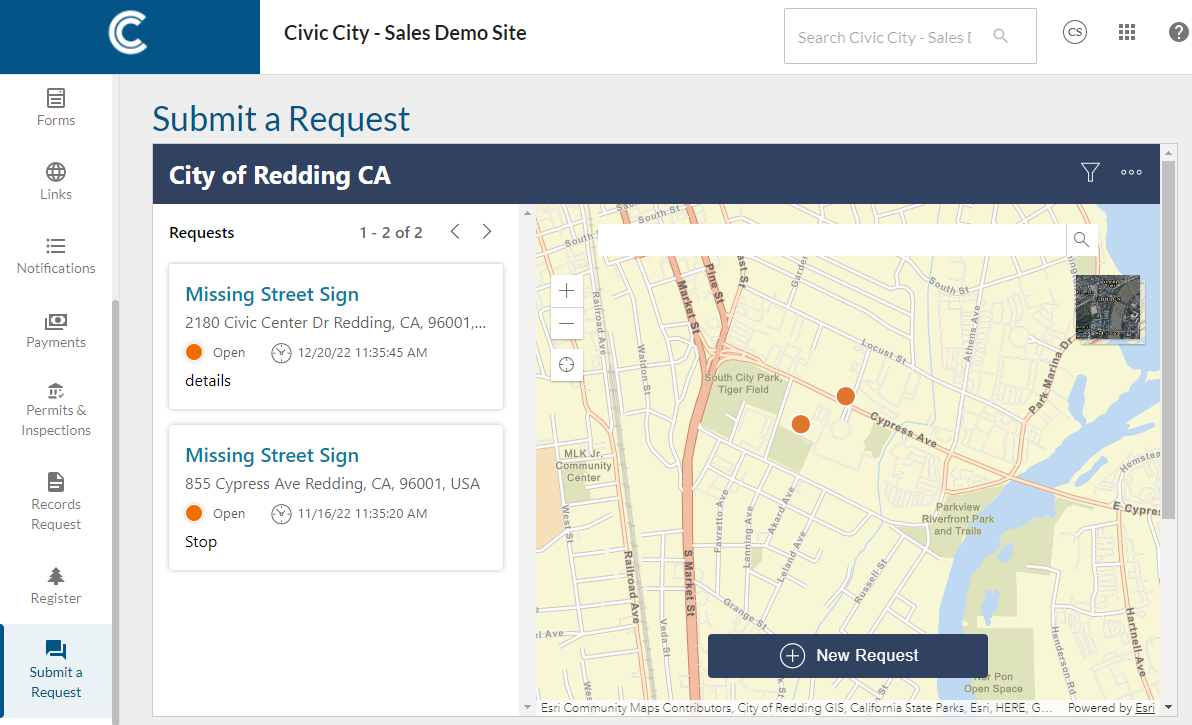
Task: Open the more options ellipsis menu
Action: point(1131,173)
